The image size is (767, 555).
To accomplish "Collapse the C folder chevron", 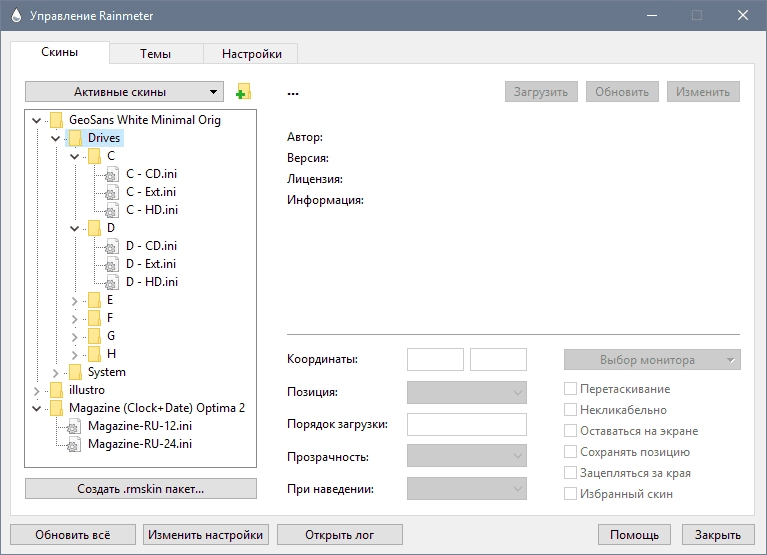I will pos(74,156).
